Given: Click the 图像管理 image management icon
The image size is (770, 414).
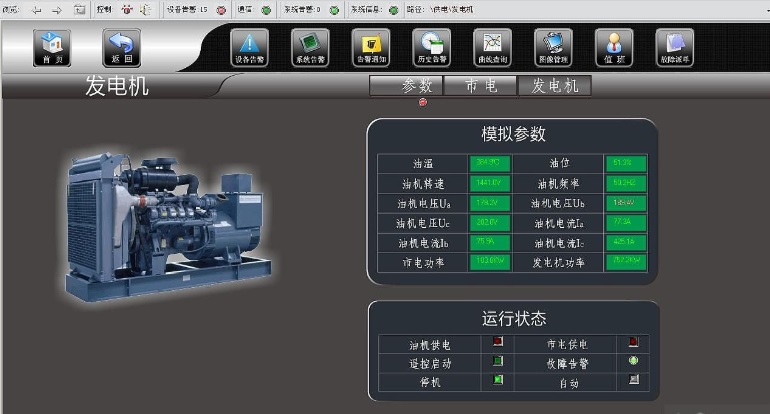Looking at the screenshot, I should pos(553,45).
